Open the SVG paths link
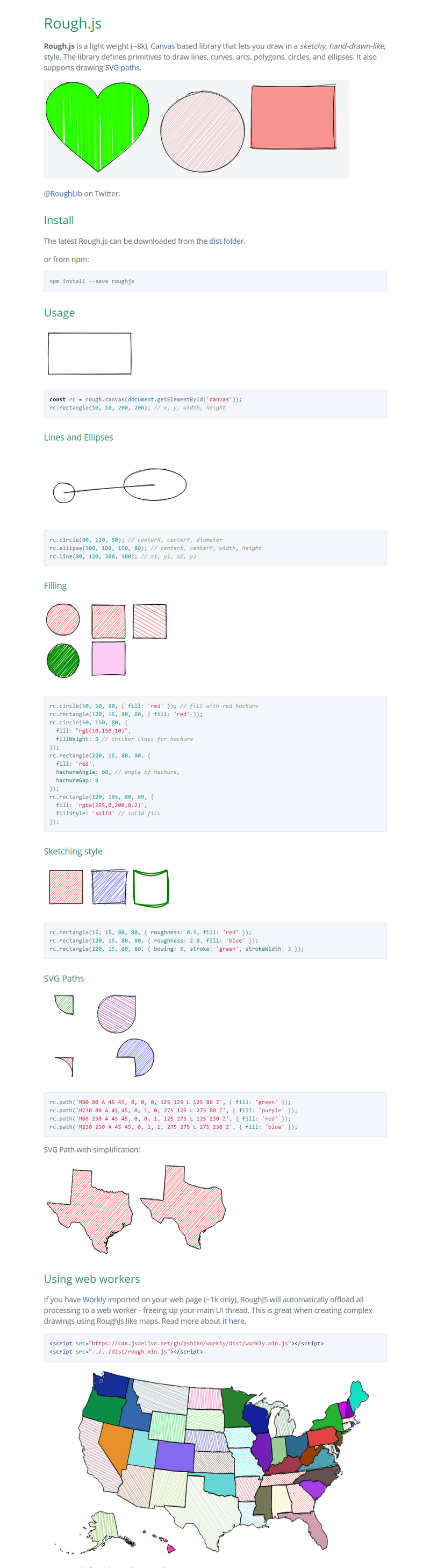The image size is (430, 1568). click(122, 68)
